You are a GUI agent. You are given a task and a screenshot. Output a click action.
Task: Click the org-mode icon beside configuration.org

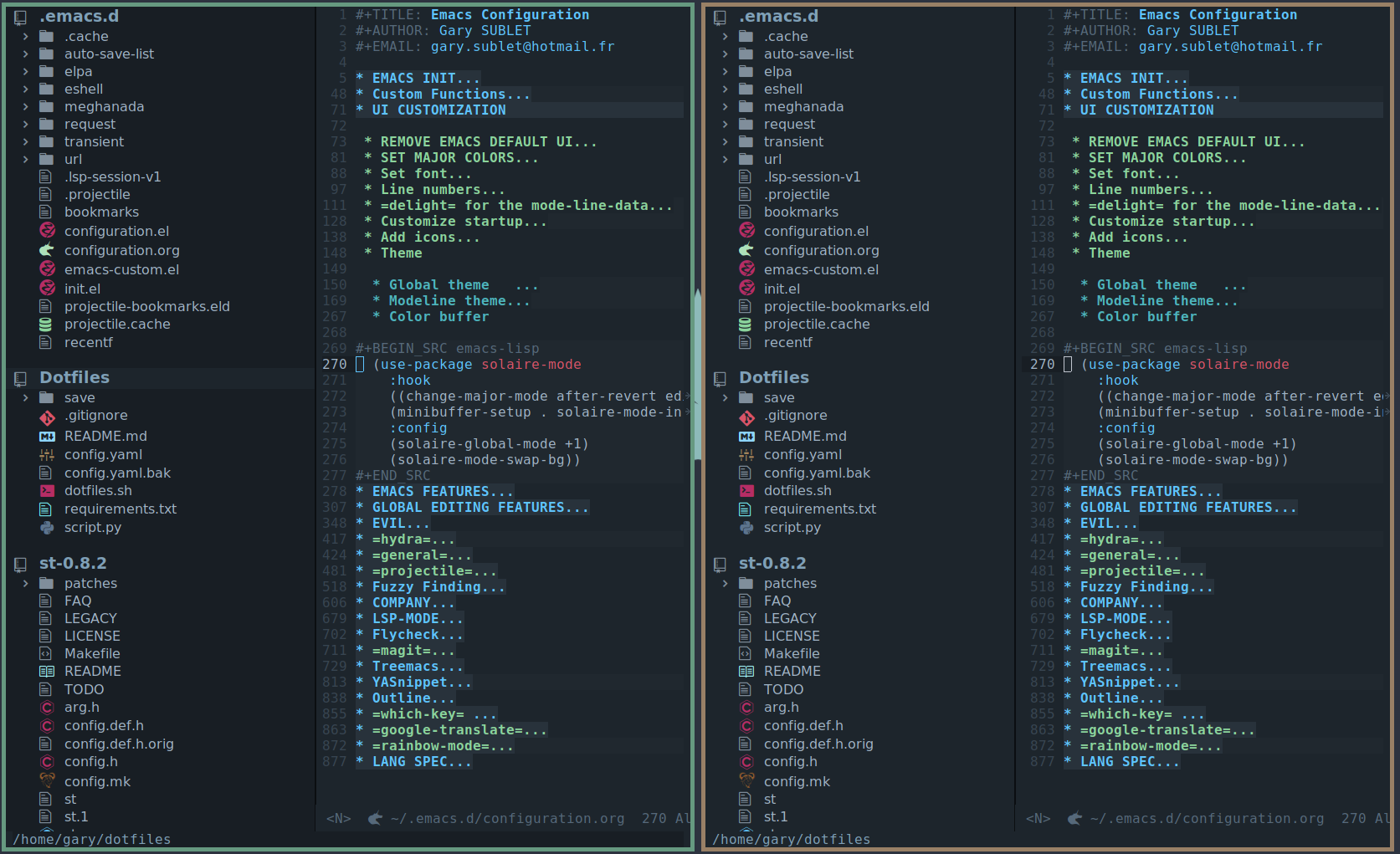(x=48, y=250)
